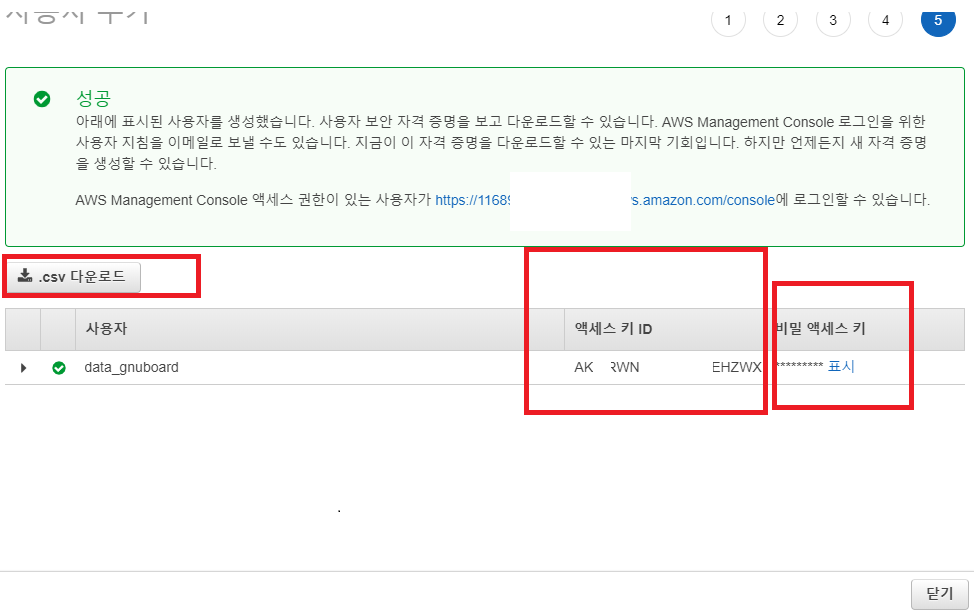Go to wizard step 2
Viewport: 974px width, 614px height.
(780, 20)
